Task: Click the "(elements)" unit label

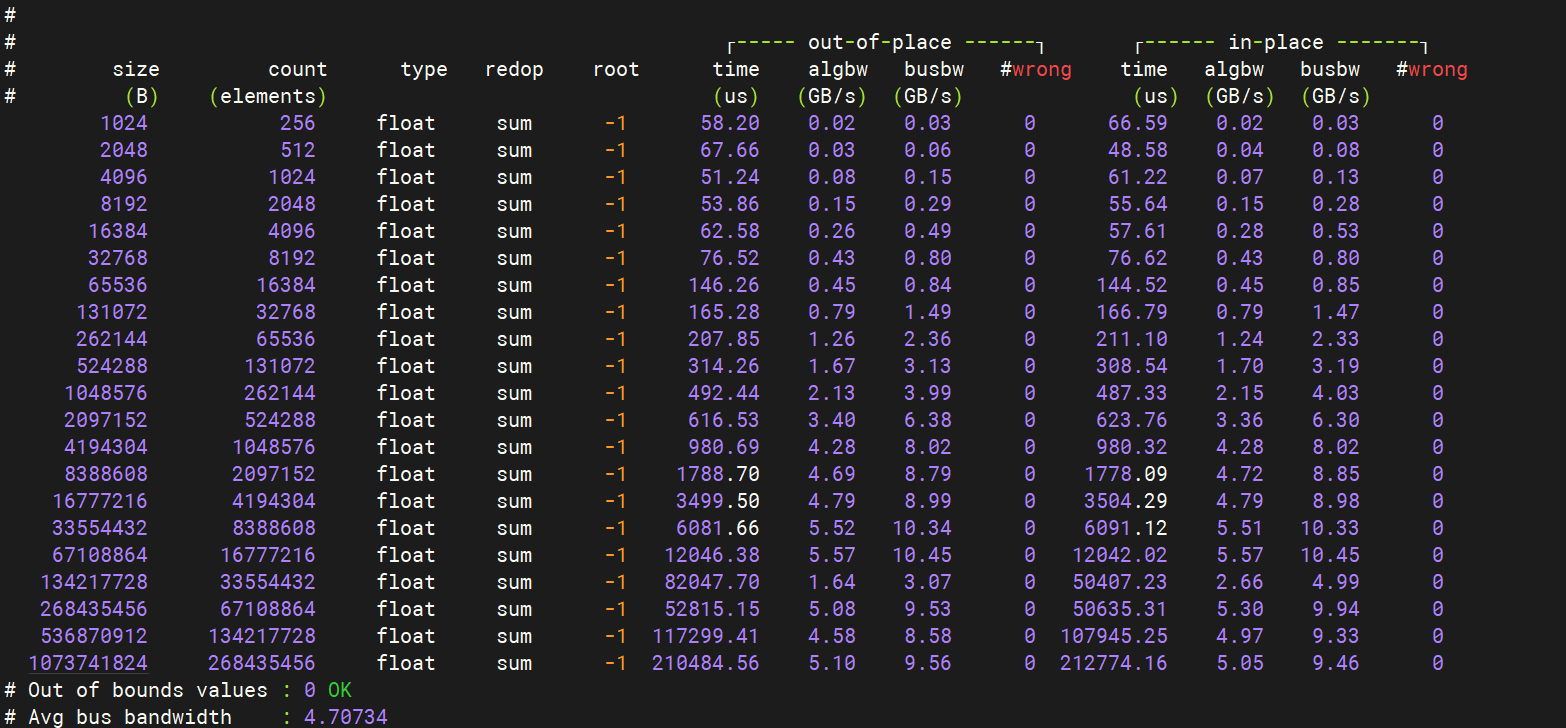Action: (268, 97)
